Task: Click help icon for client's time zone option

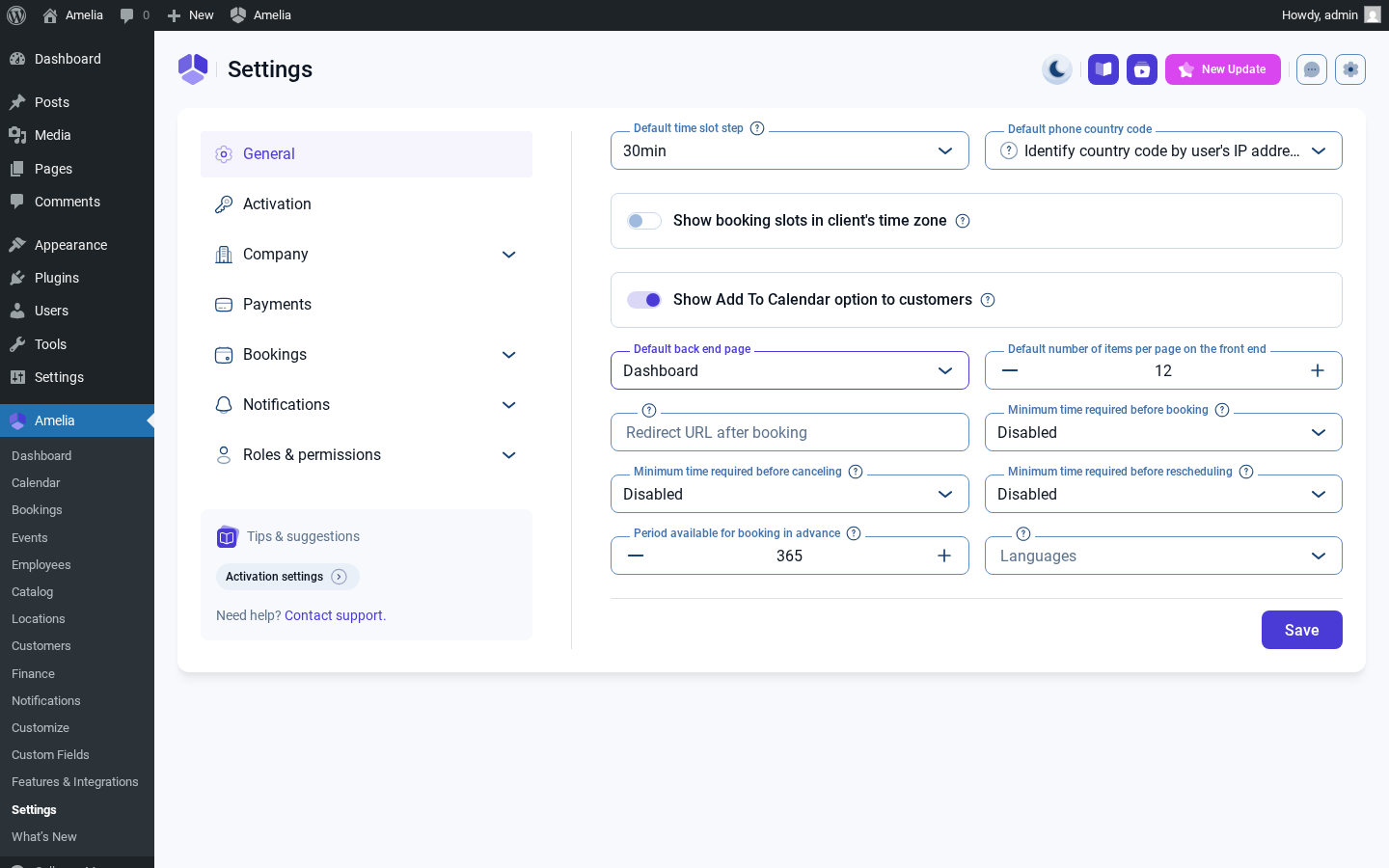Action: 963,221
